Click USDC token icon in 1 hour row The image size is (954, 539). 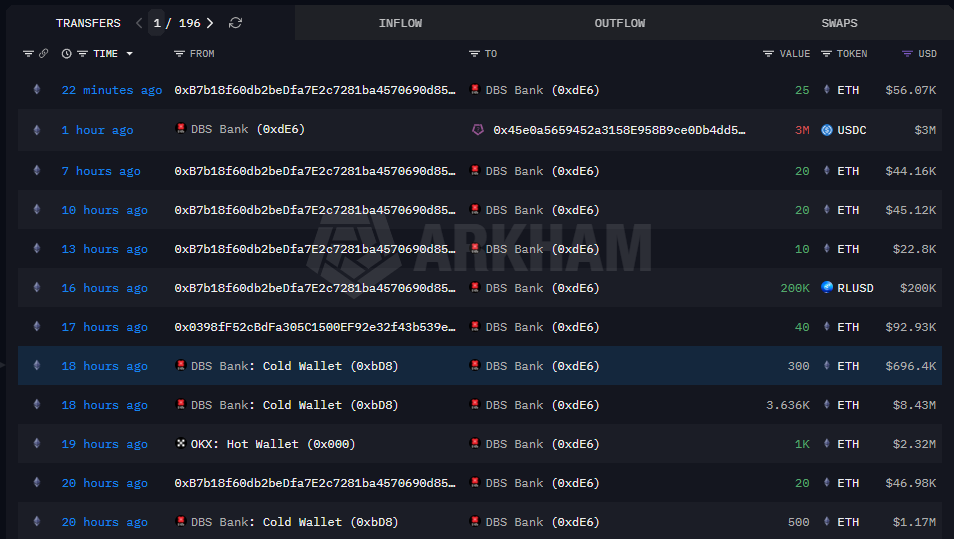[827, 130]
